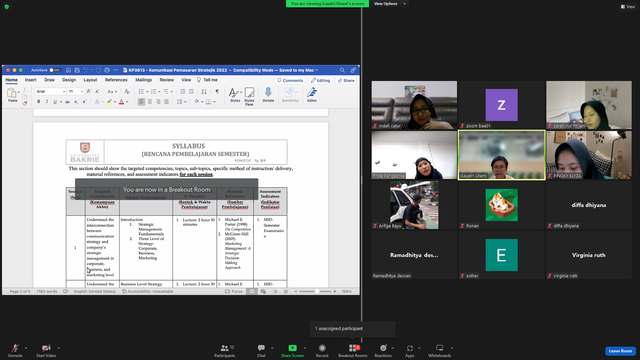Align text left
This screenshot has width=640, height=360.
(x=141, y=102)
